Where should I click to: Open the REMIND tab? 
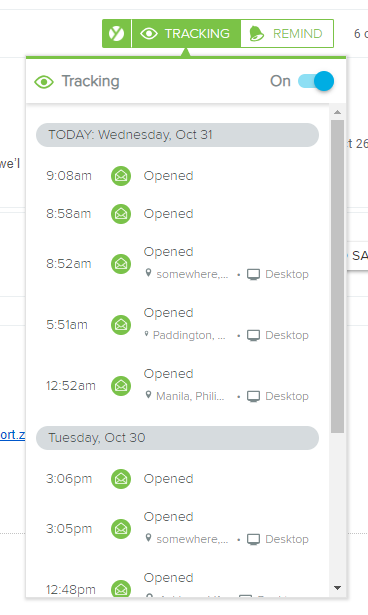coord(287,34)
